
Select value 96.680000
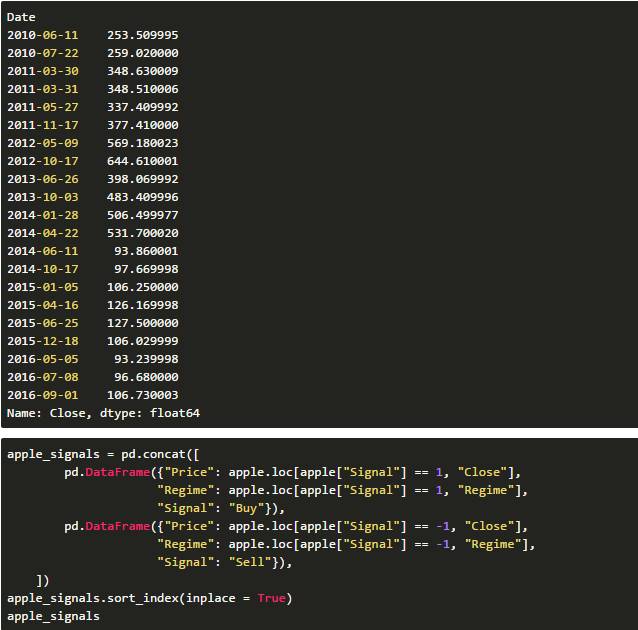click(x=146, y=377)
